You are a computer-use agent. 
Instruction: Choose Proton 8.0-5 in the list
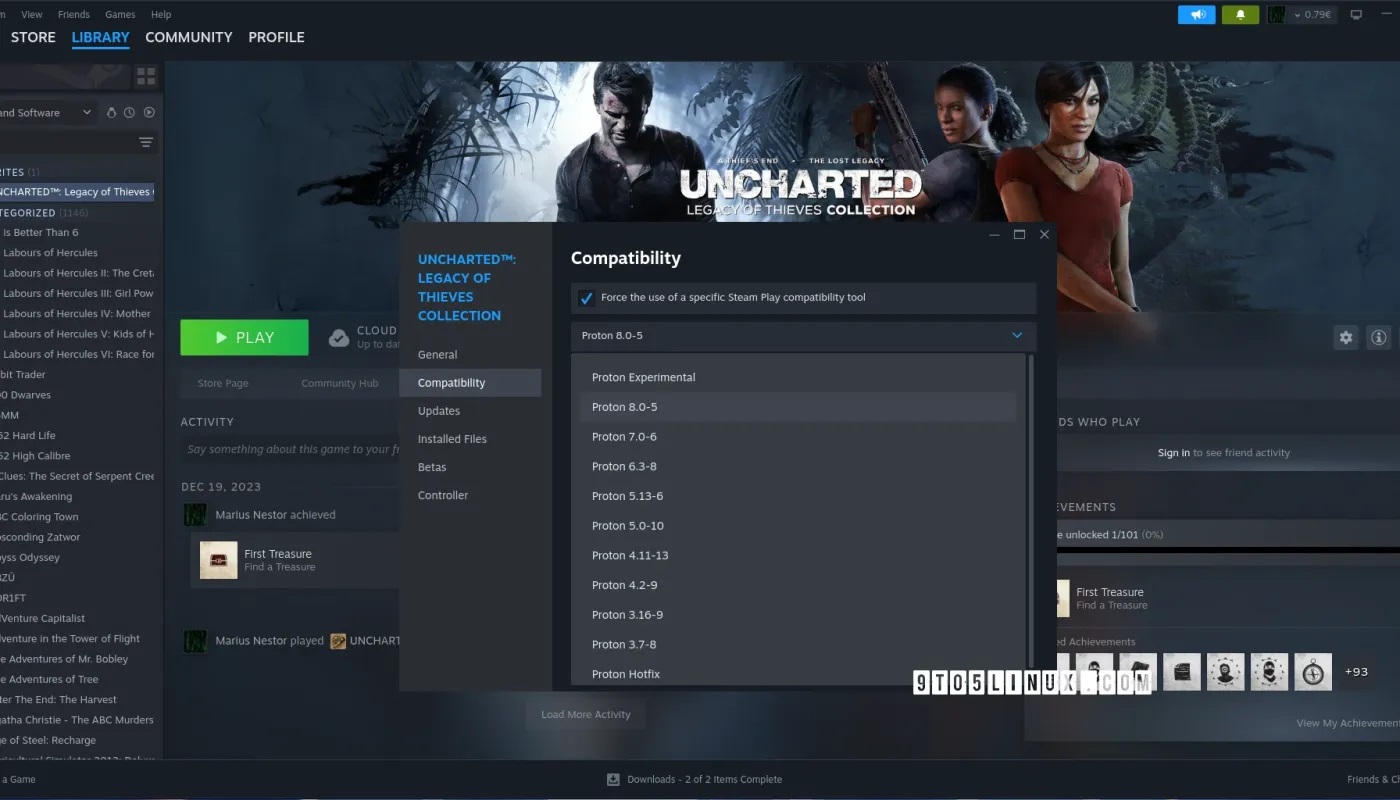pos(798,407)
